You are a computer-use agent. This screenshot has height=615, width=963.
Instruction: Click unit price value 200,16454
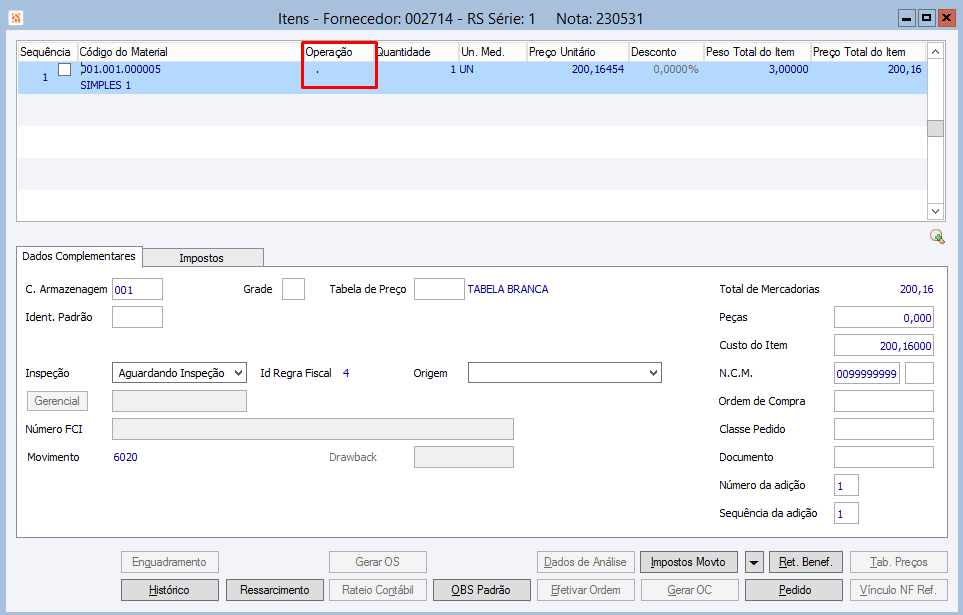point(598,69)
